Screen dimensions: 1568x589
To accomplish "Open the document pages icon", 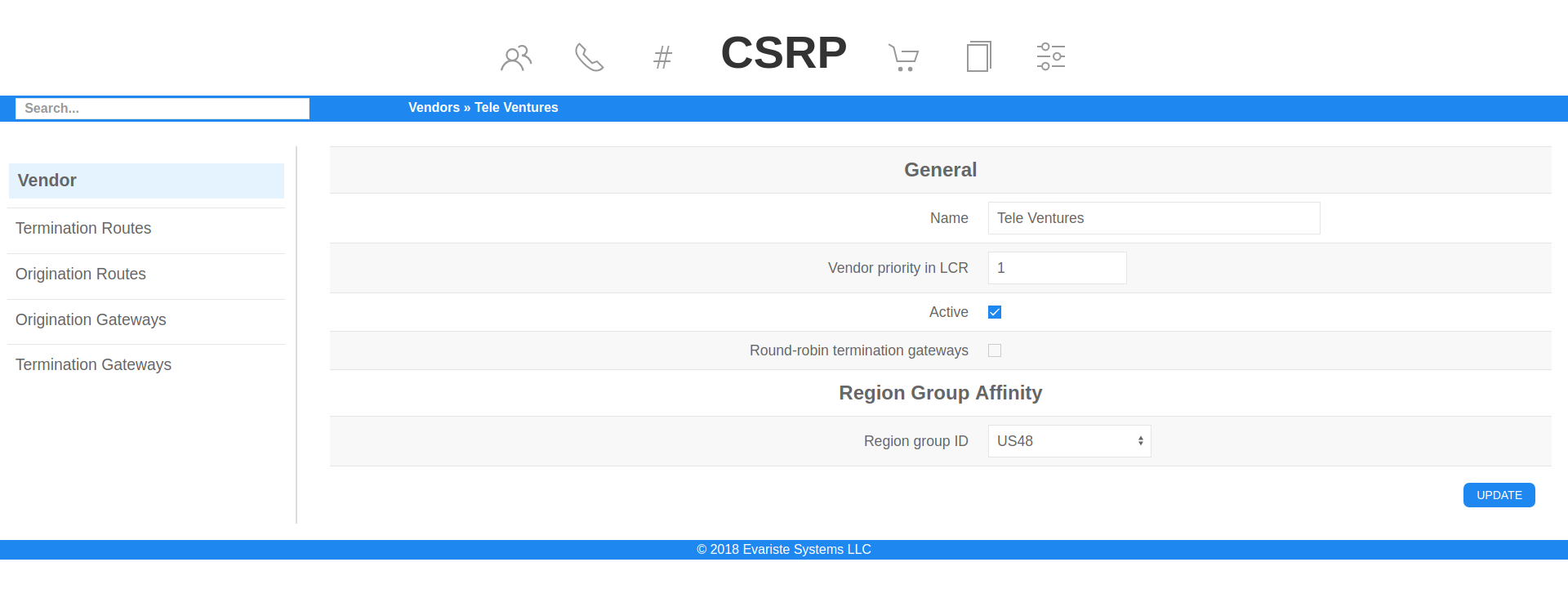I will (978, 56).
